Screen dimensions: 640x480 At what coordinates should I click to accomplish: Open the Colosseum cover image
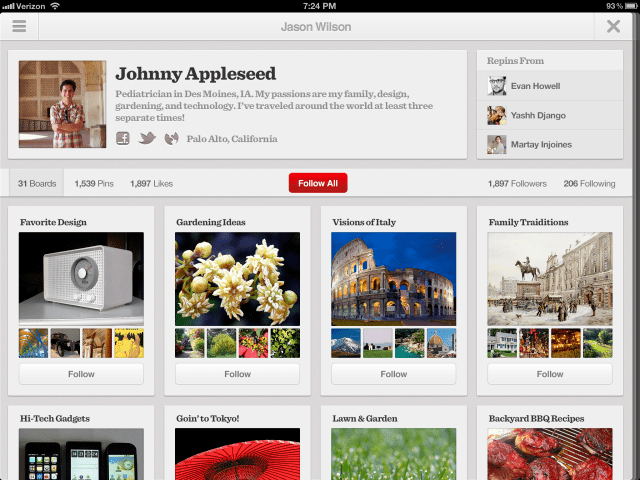(394, 279)
